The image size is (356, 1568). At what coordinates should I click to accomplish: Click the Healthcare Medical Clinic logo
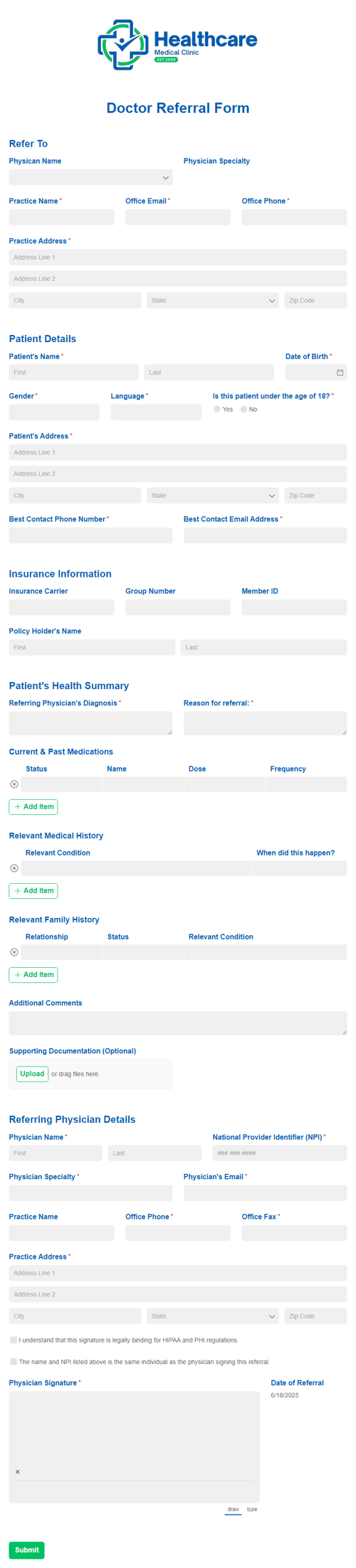point(177,45)
